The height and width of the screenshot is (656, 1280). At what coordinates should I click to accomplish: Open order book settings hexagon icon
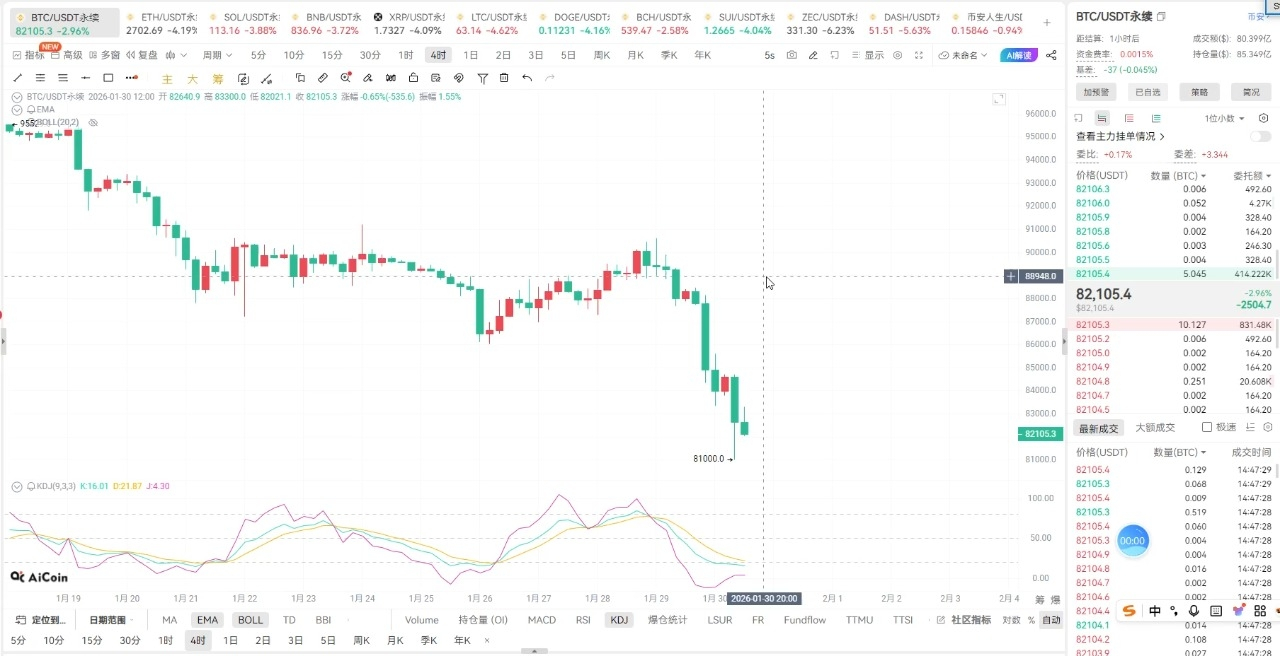point(1263,118)
